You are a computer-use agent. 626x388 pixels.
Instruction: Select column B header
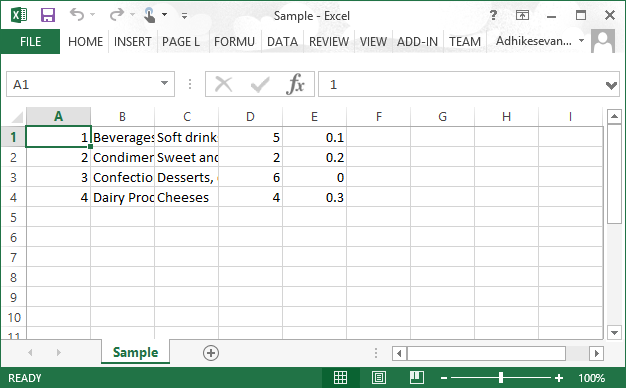123,116
